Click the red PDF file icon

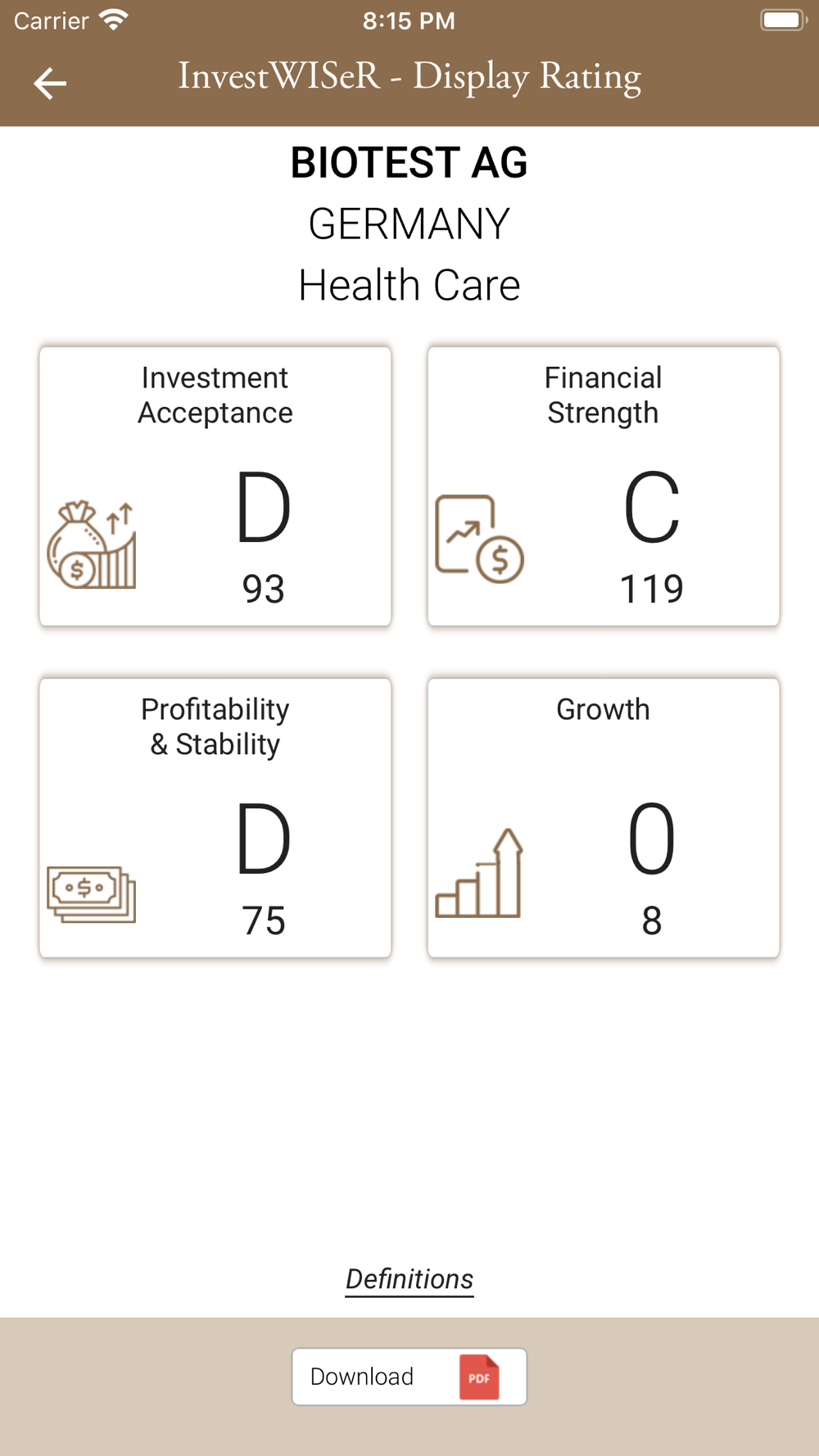pos(479,1377)
